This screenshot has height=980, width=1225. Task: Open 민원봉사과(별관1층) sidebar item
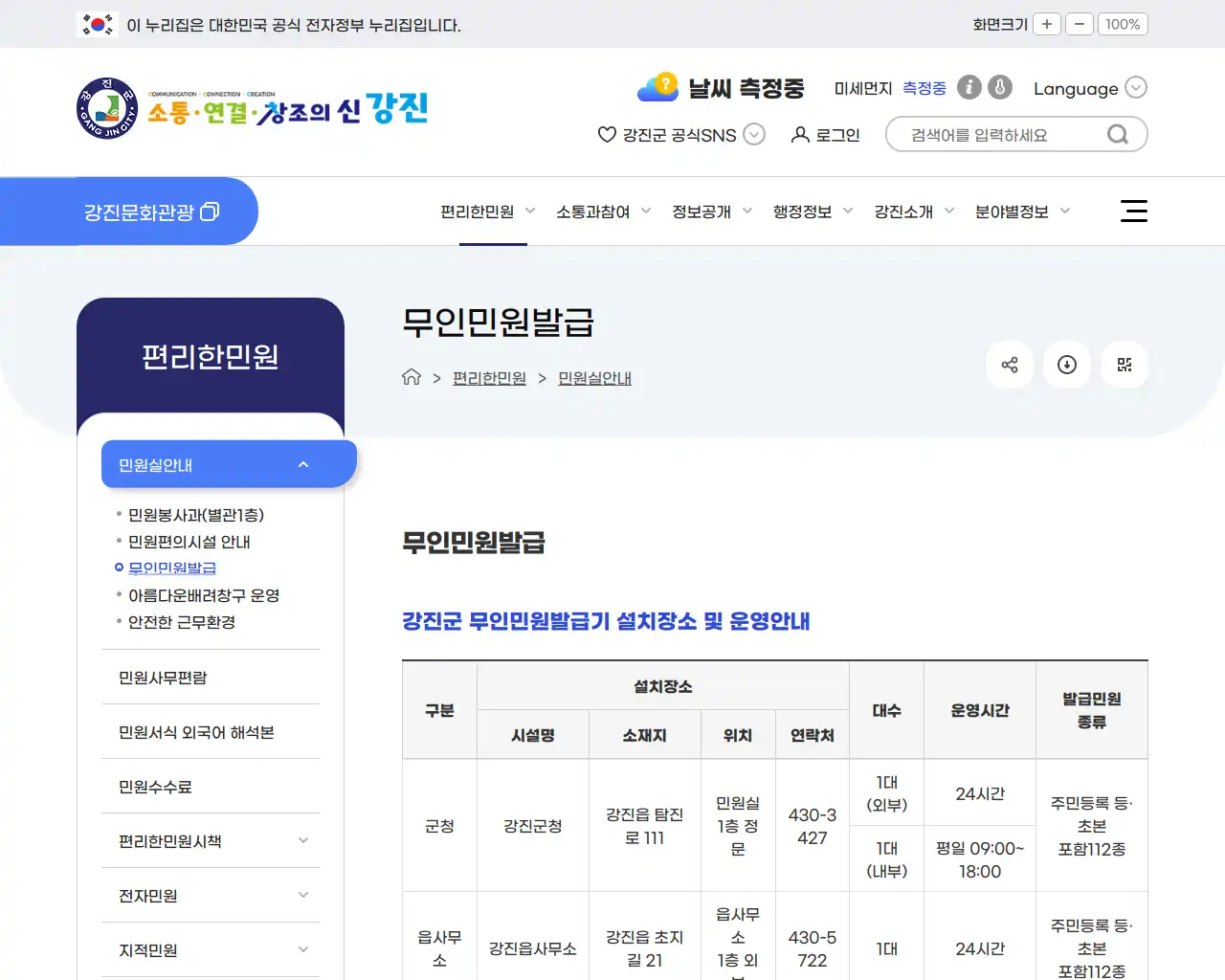coord(196,515)
